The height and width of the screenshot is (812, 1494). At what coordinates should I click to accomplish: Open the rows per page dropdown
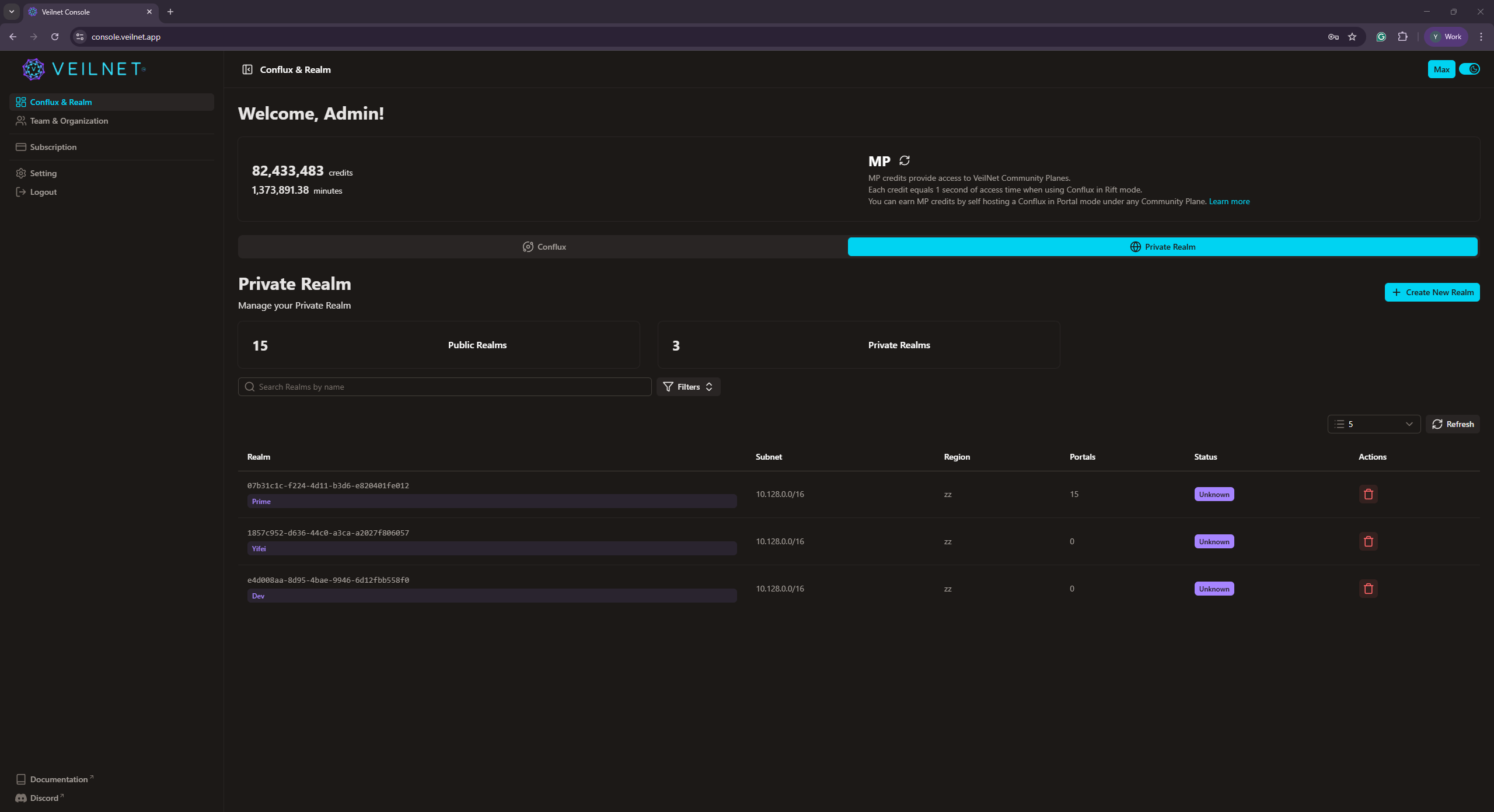(1374, 424)
